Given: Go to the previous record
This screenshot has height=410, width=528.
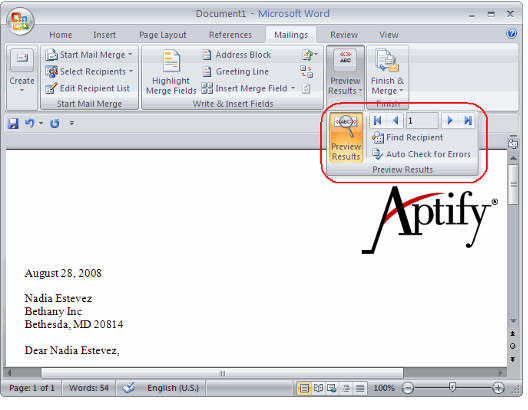Looking at the screenshot, I should pyautogui.click(x=396, y=121).
